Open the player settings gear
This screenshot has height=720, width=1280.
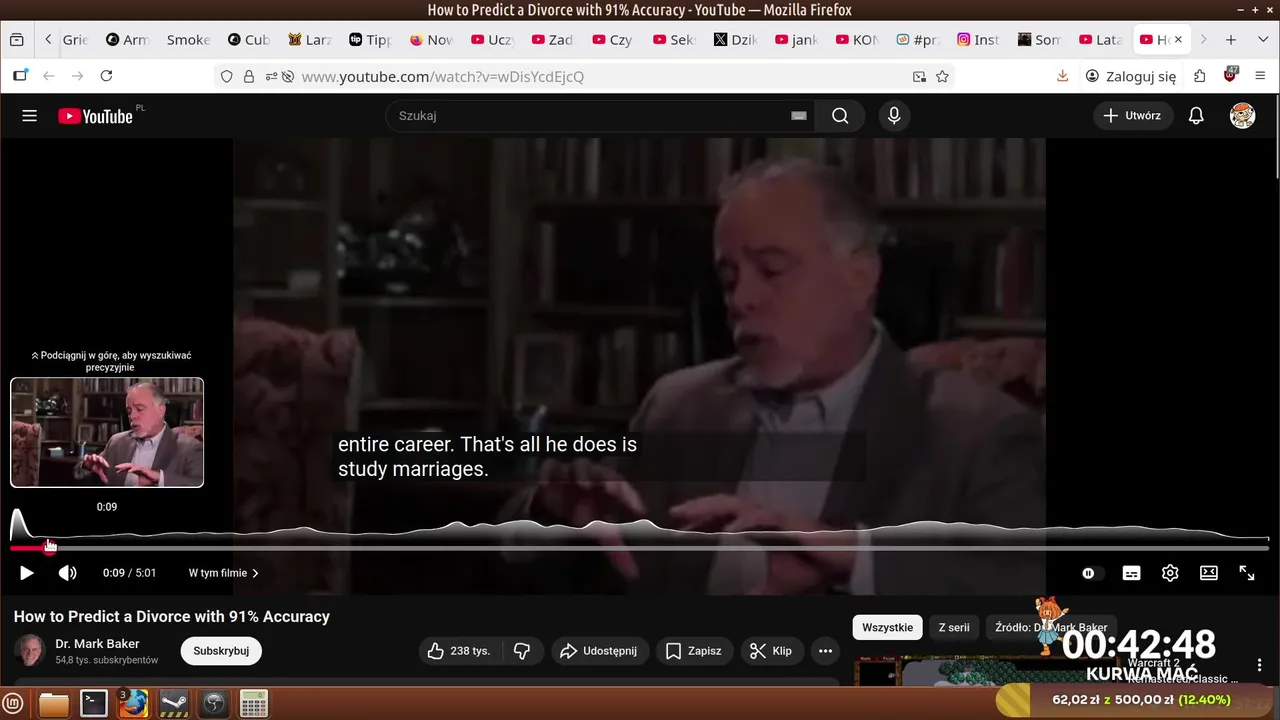(1170, 573)
